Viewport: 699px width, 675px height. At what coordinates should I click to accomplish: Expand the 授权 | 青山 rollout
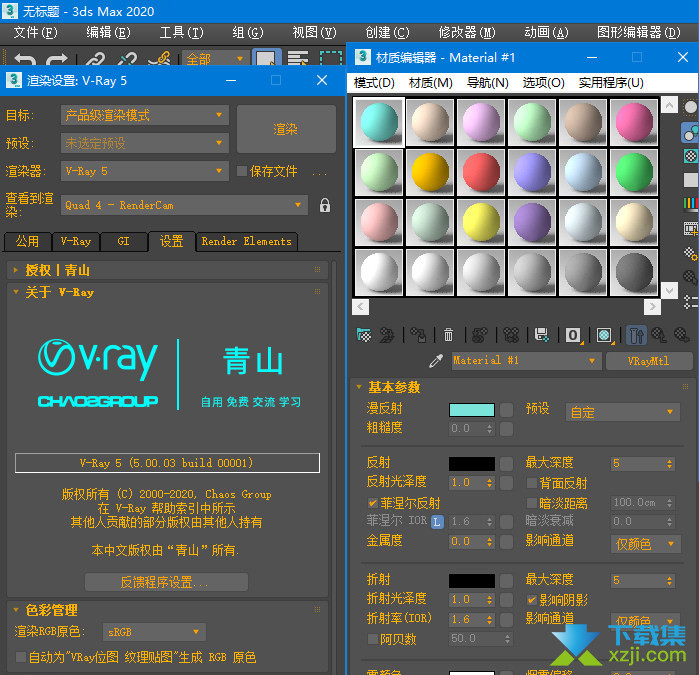point(167,270)
